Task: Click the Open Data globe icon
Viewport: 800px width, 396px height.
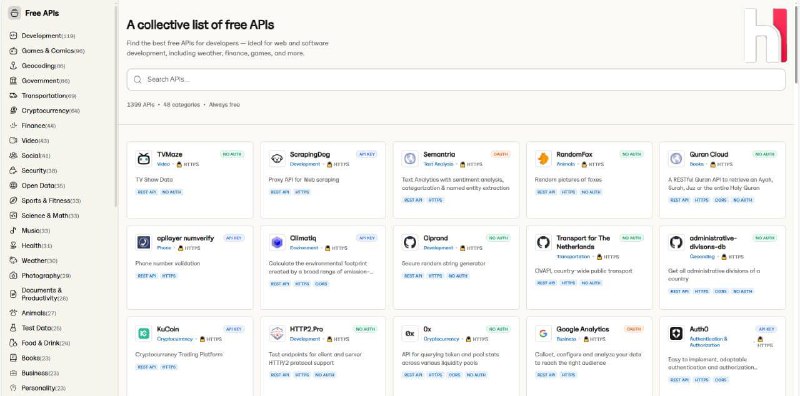Action: [x=13, y=186]
